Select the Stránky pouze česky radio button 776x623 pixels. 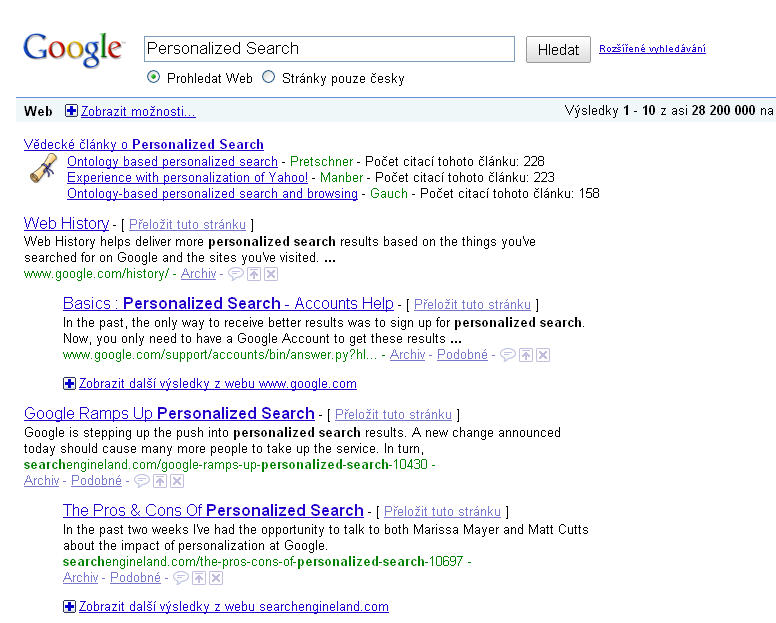pyautogui.click(x=268, y=77)
